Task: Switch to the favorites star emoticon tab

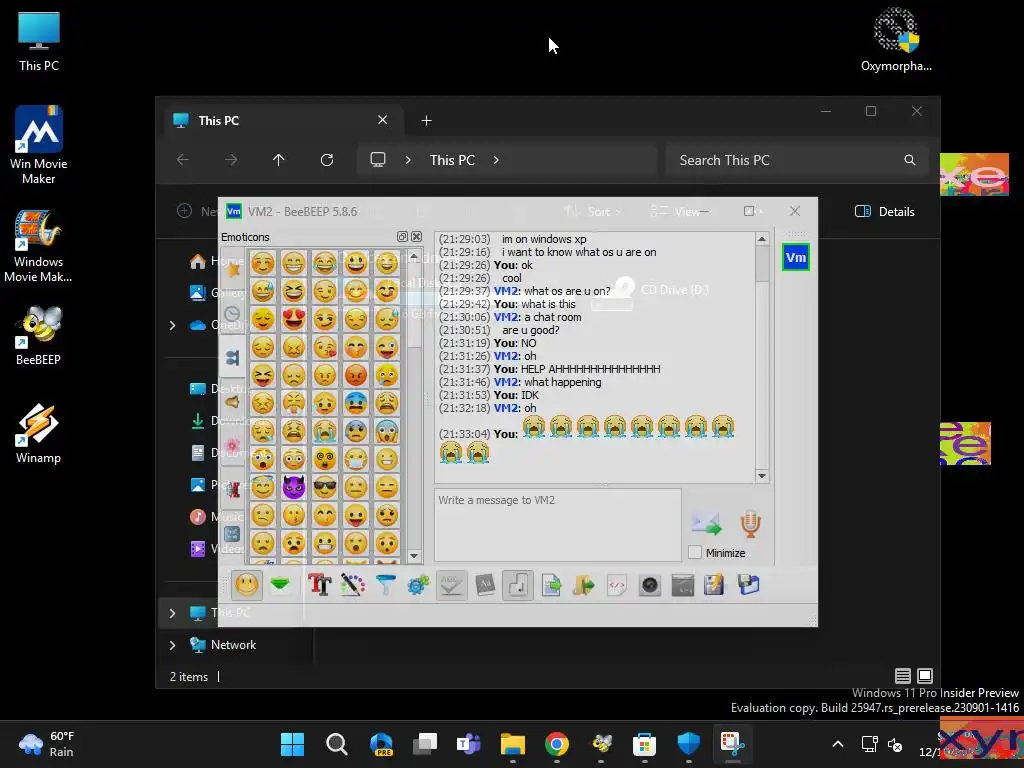Action: [232, 267]
